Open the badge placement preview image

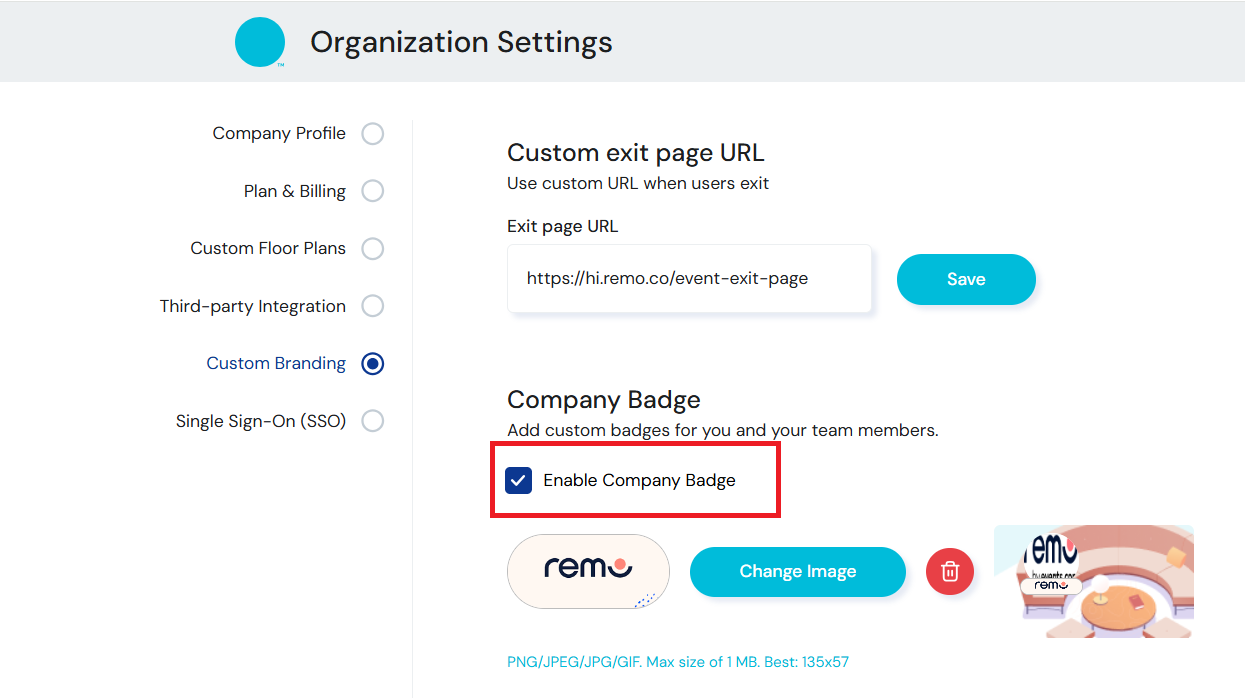1093,581
